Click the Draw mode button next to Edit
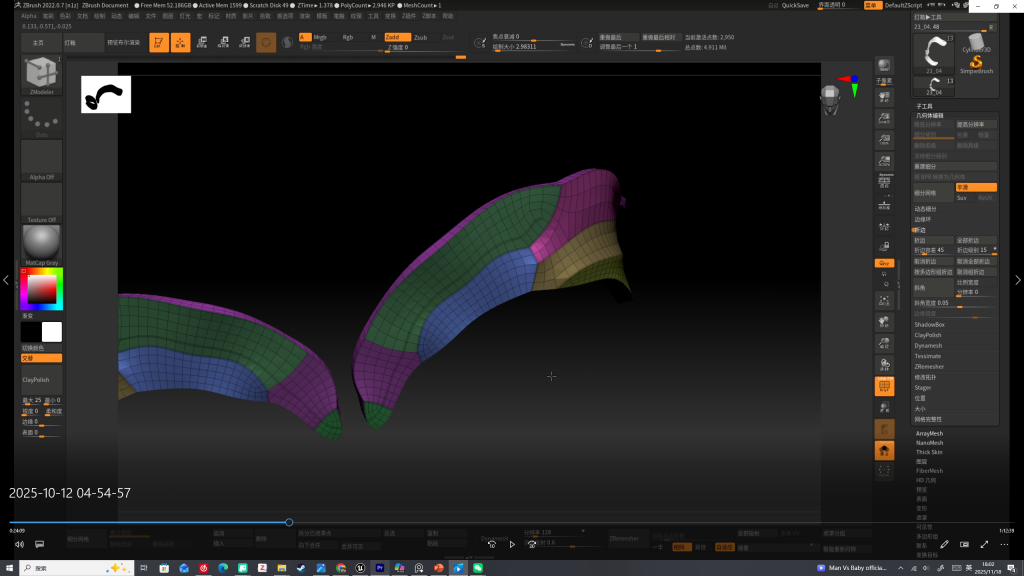The image size is (1024, 576). point(180,42)
